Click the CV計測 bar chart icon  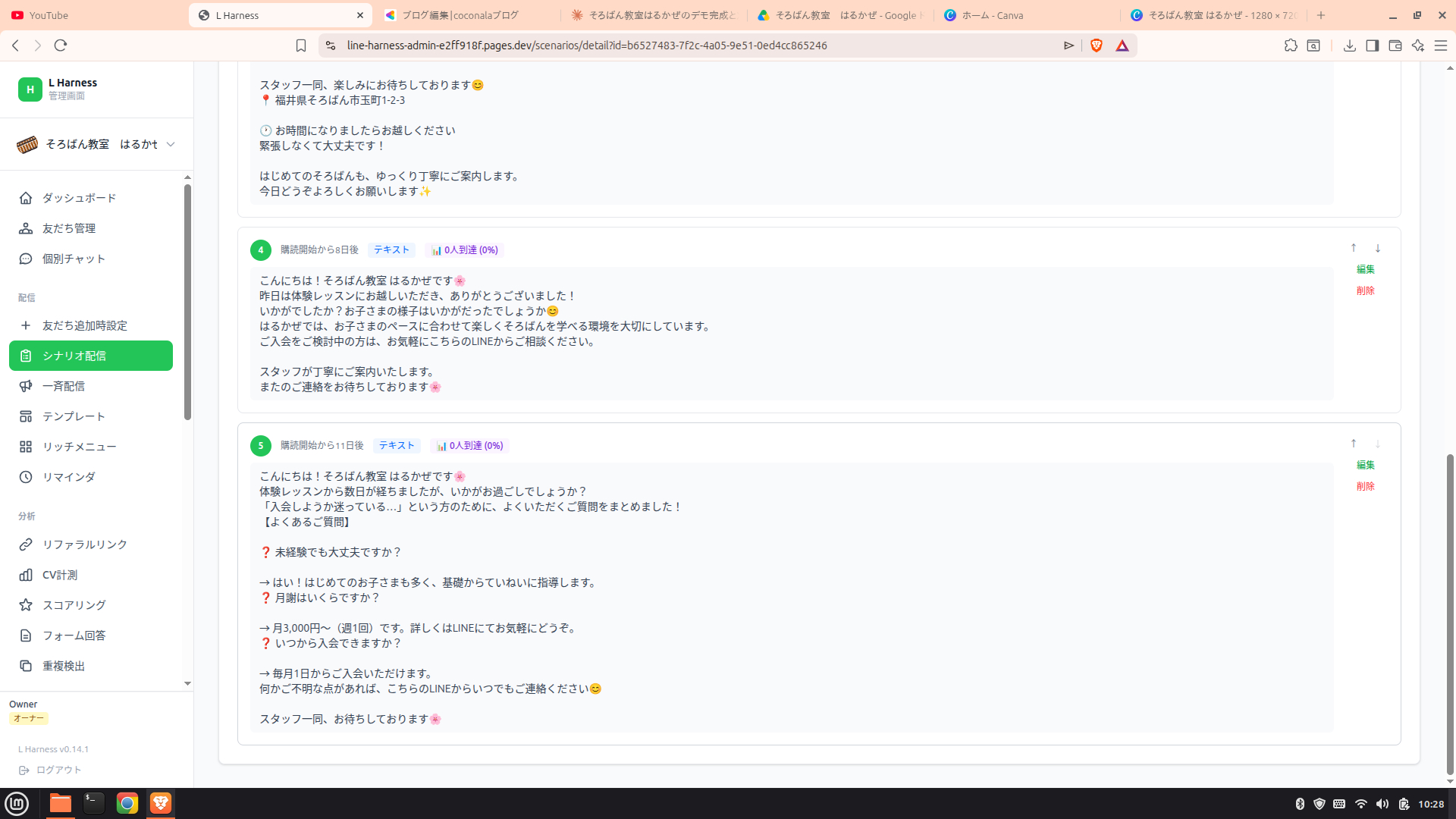pos(26,575)
